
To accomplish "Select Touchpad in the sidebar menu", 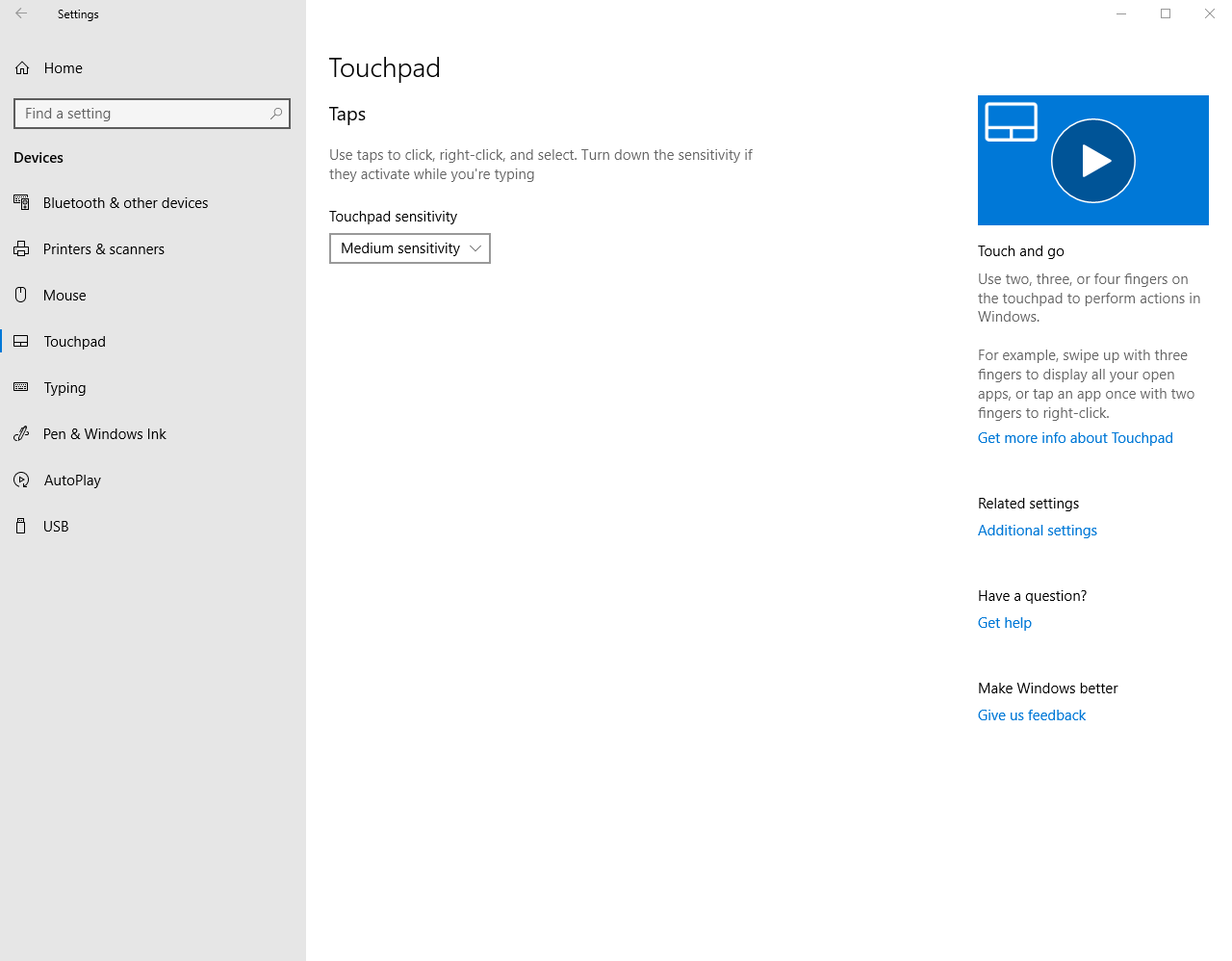I will 75,342.
